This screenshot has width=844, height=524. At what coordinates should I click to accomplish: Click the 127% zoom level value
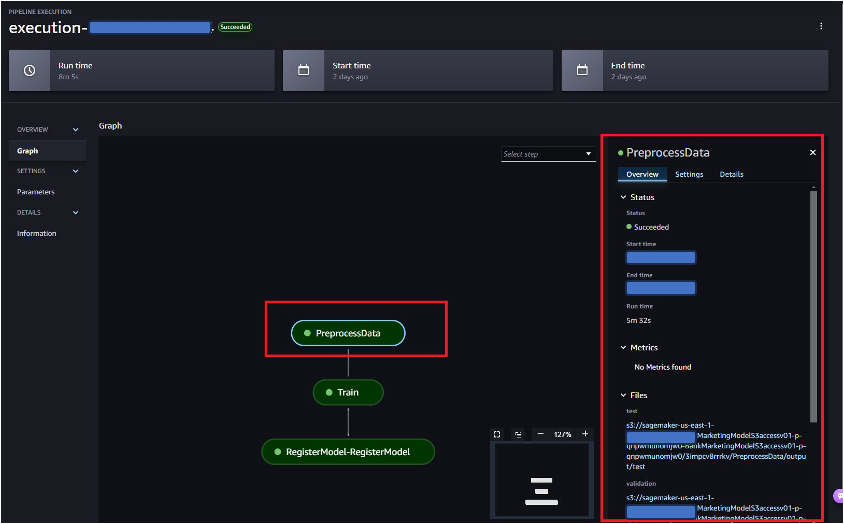tap(562, 434)
